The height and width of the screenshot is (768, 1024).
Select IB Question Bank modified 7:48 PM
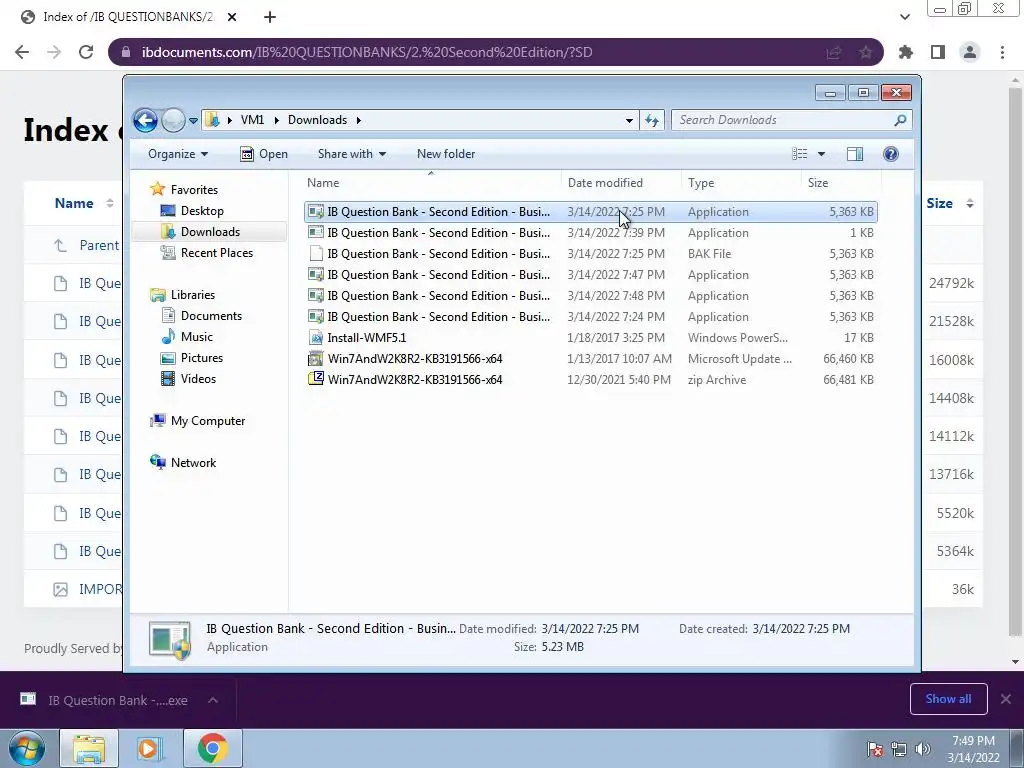(x=591, y=296)
